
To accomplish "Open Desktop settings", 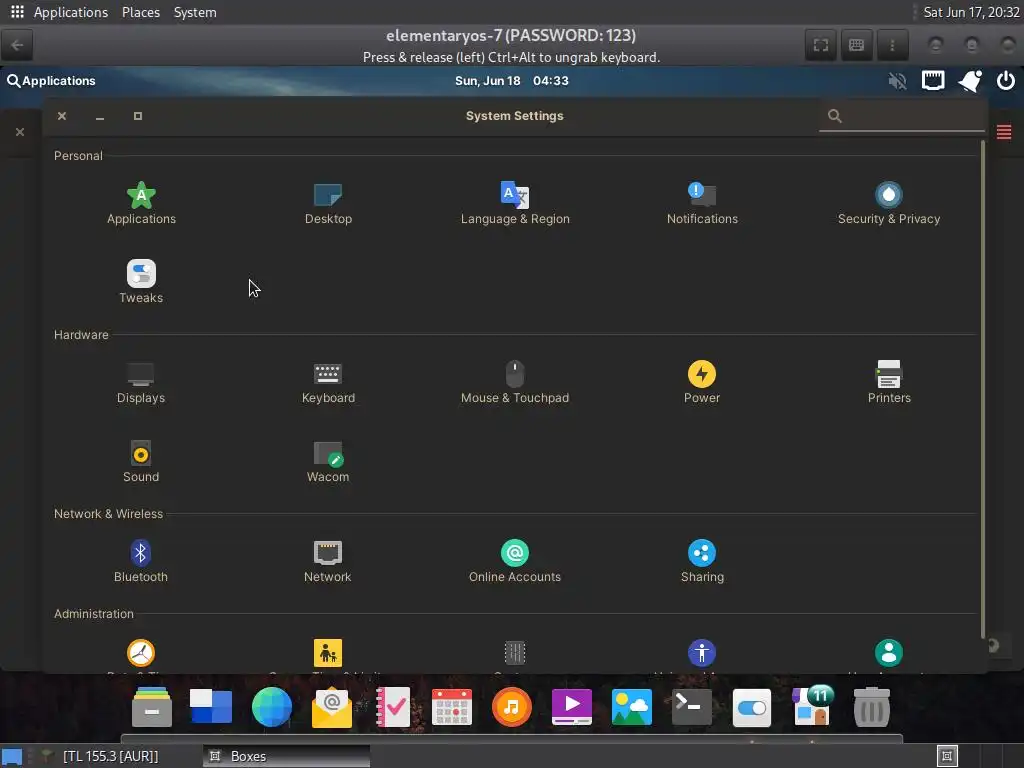I will click(x=328, y=195).
